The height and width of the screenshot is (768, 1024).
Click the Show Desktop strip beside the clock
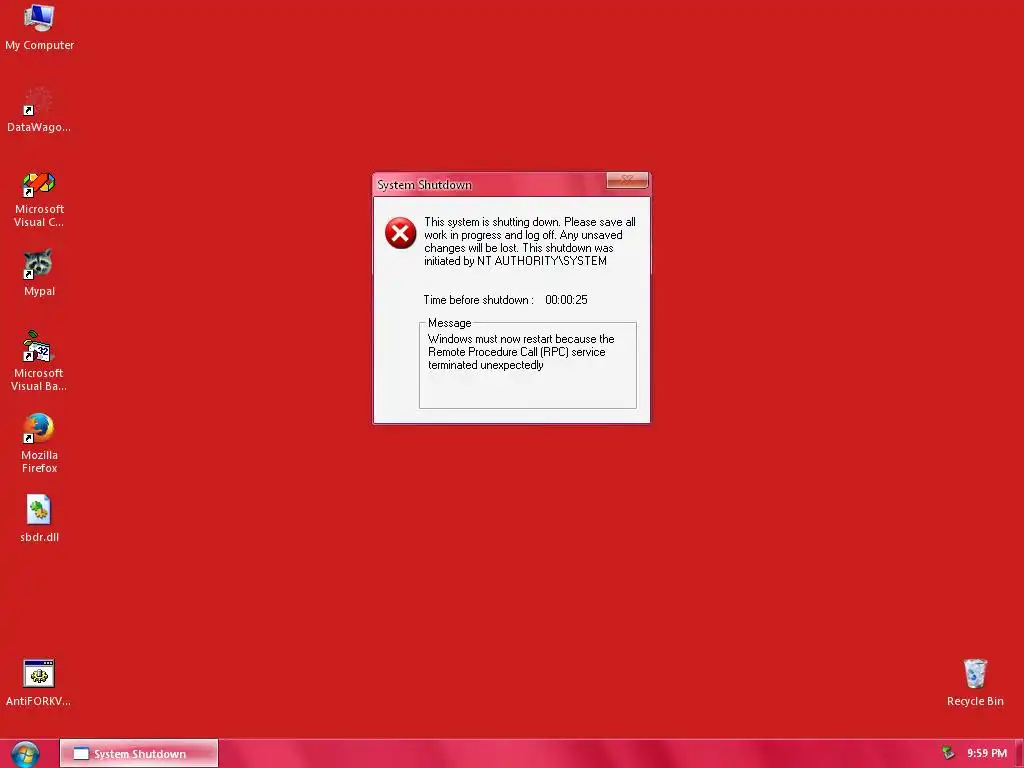coord(1019,754)
